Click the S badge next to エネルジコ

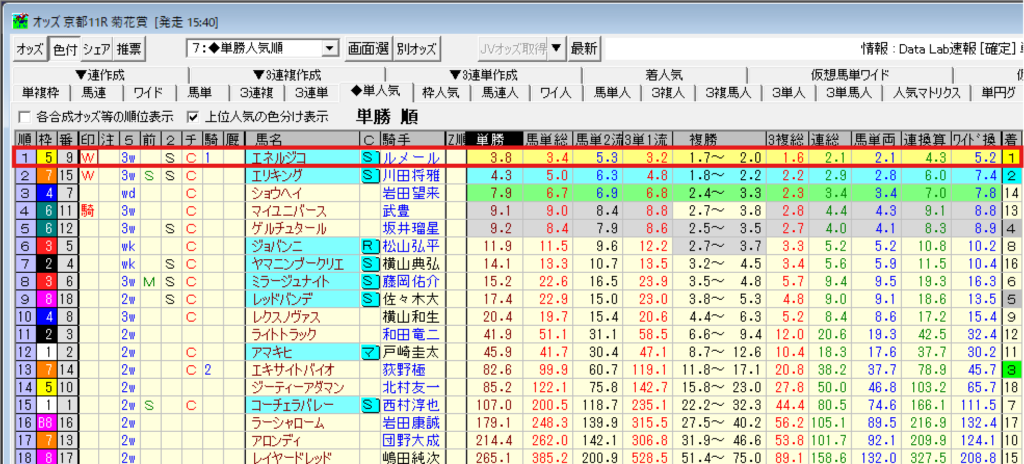pyautogui.click(x=368, y=157)
